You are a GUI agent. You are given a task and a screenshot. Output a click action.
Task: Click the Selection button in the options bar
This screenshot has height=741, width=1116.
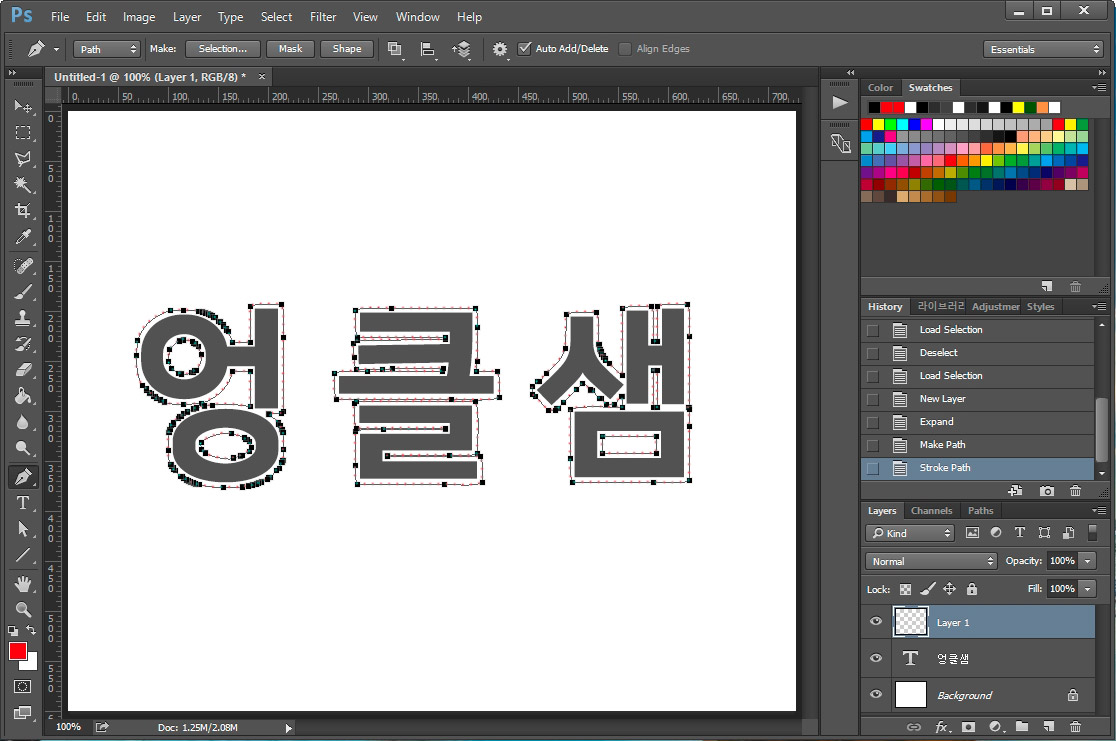coord(222,48)
